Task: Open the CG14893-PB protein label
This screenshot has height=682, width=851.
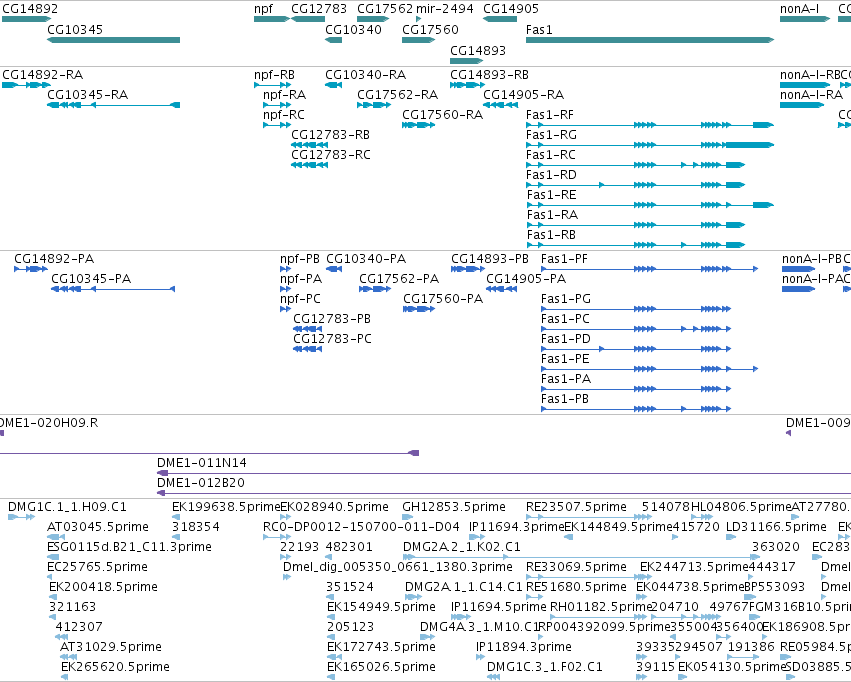Action: [490, 258]
